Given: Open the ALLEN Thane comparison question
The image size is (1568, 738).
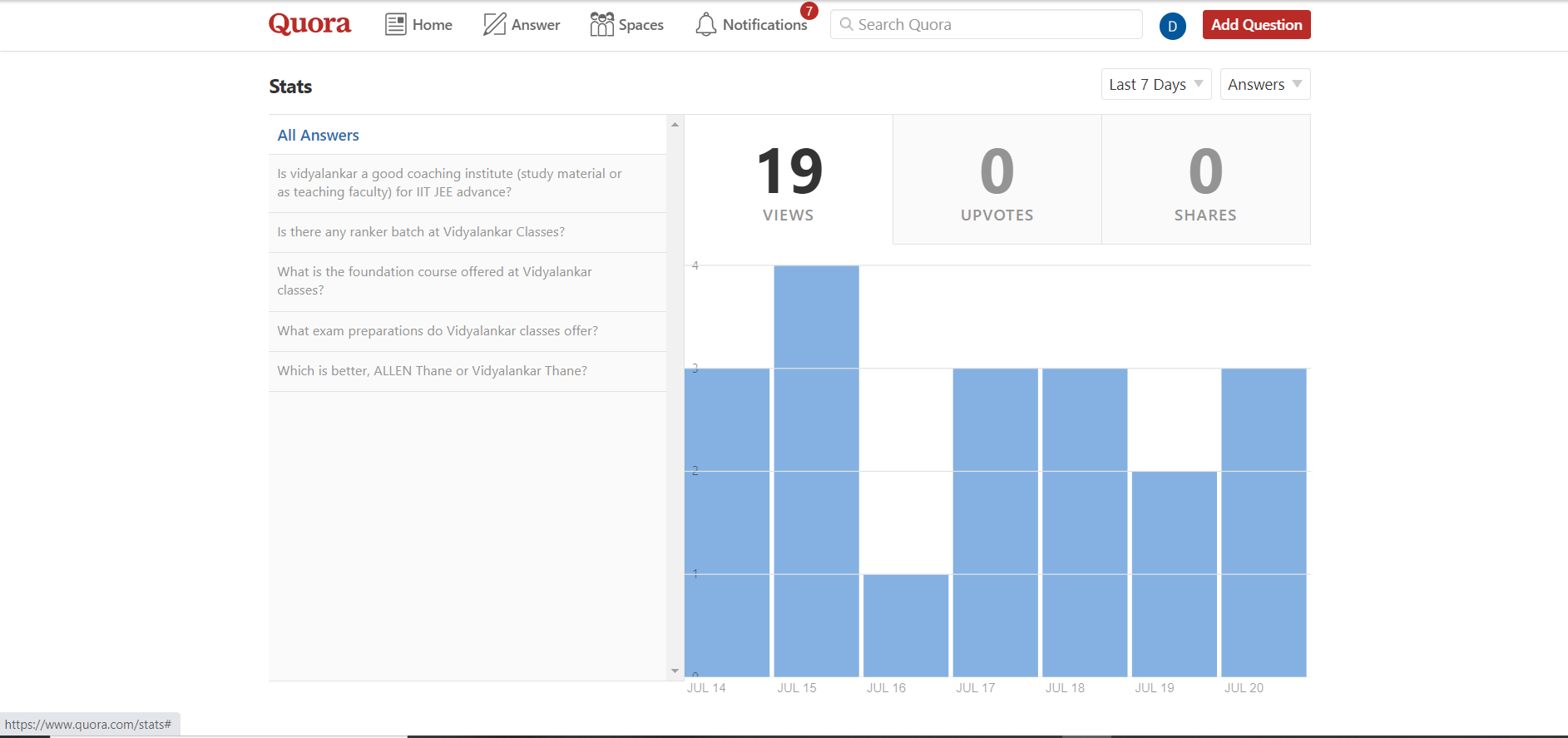Looking at the screenshot, I should [467, 371].
